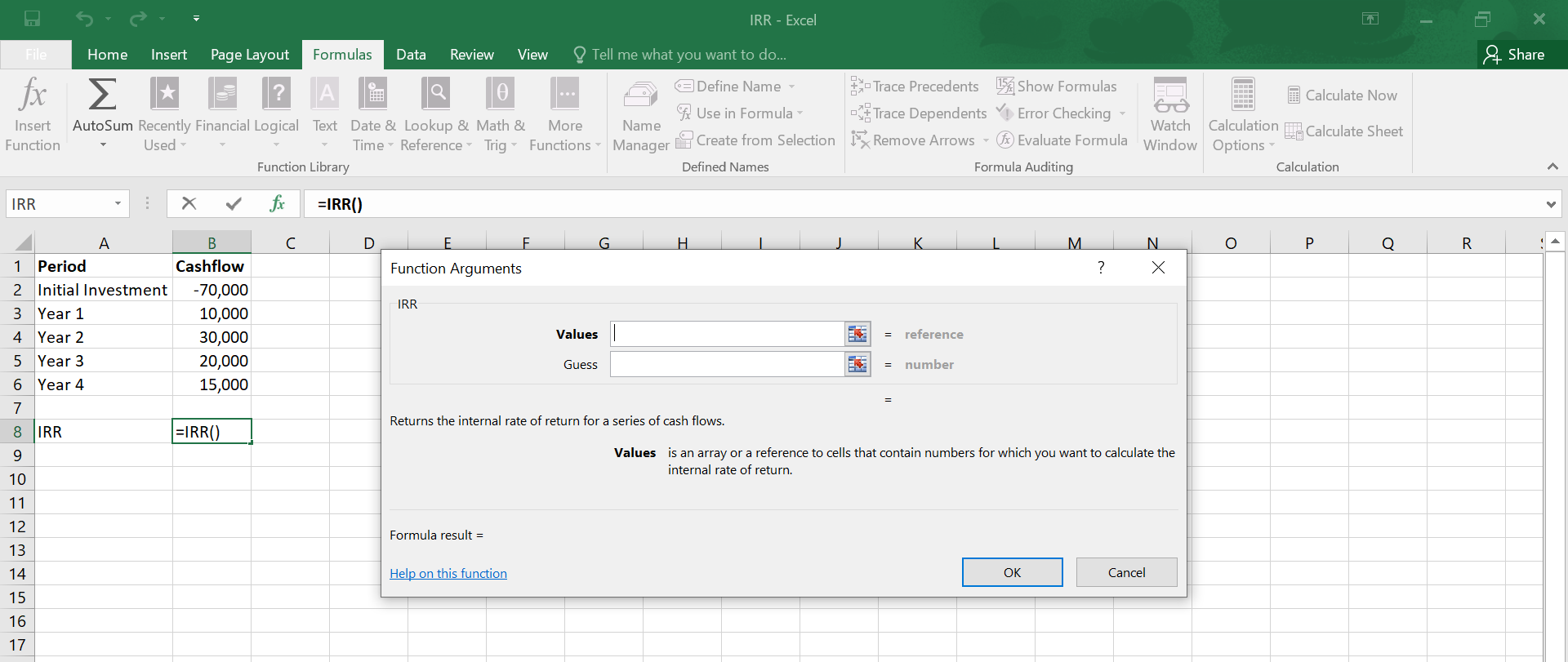Click Create from Selection

[x=755, y=140]
